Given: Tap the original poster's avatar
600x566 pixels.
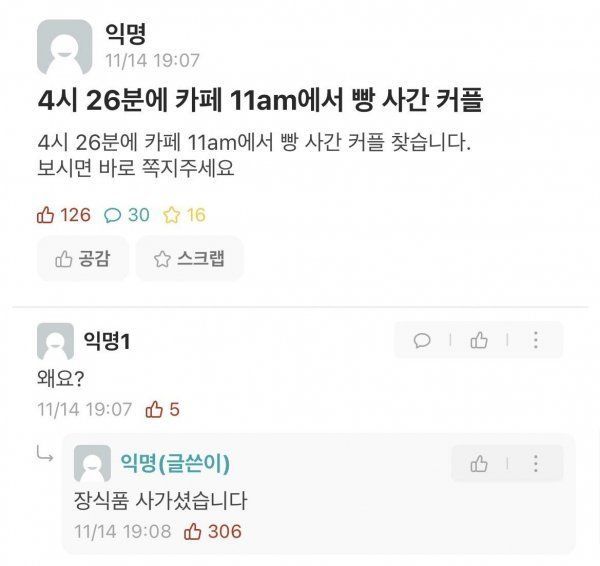Looking at the screenshot, I should pos(64,47).
